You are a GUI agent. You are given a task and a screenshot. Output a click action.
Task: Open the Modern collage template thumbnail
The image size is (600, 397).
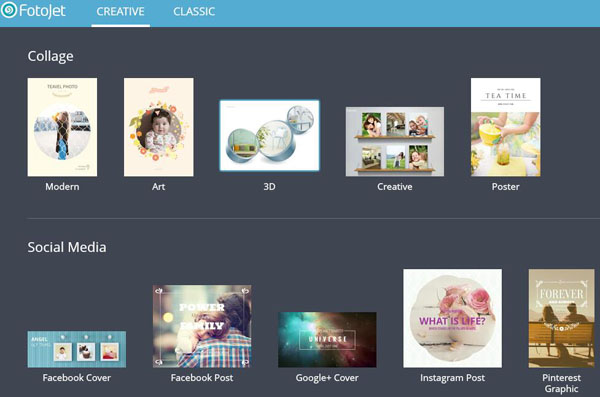click(62, 127)
